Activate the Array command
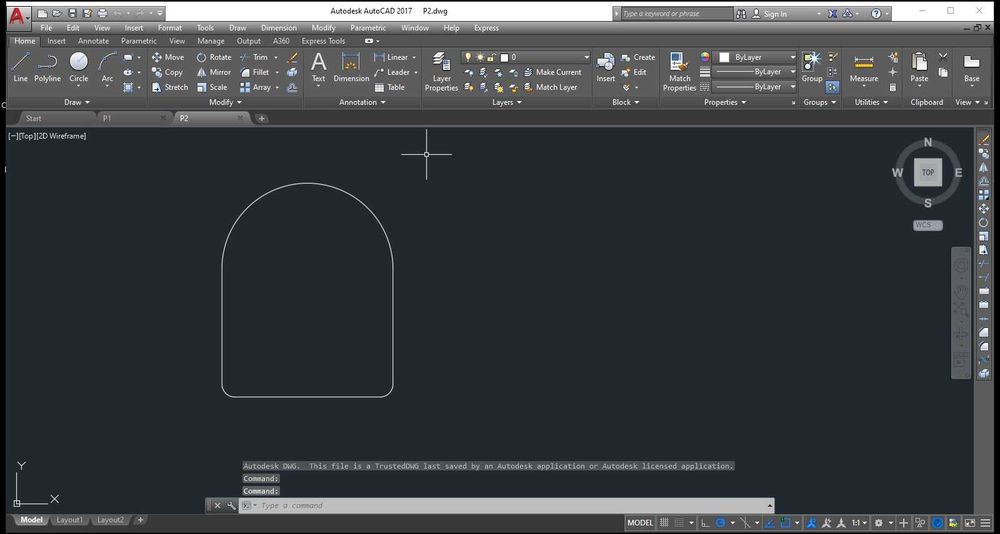The image size is (1000, 534). tap(255, 87)
